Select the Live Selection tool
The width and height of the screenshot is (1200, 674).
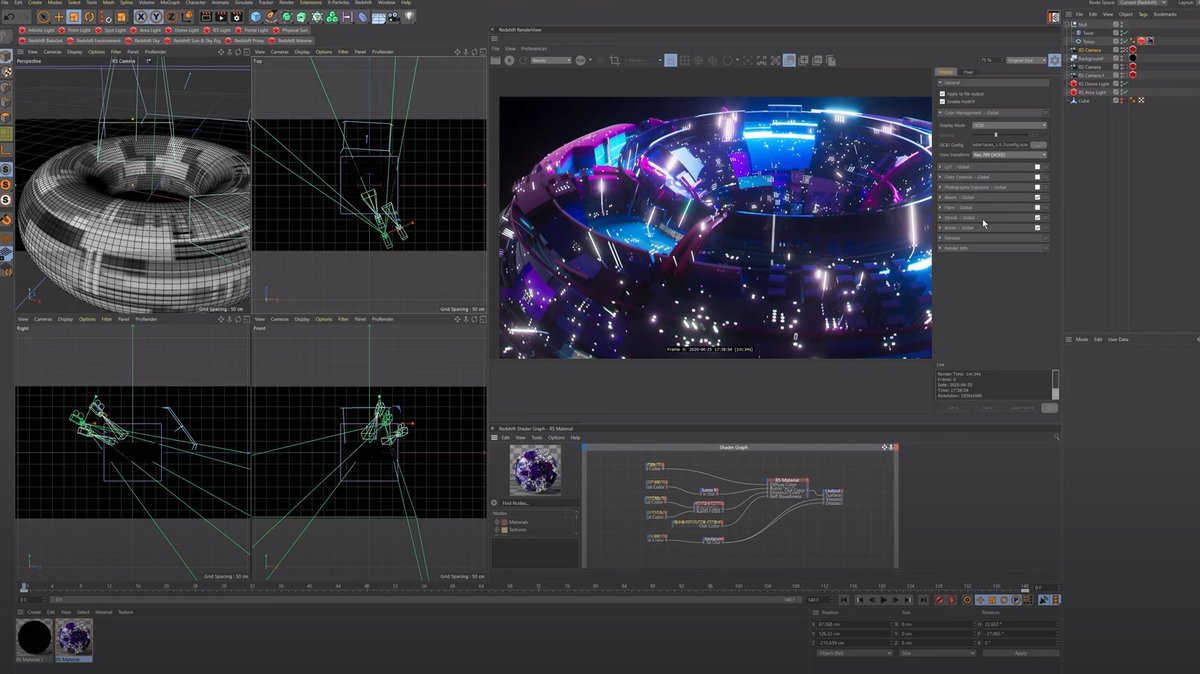coord(44,16)
